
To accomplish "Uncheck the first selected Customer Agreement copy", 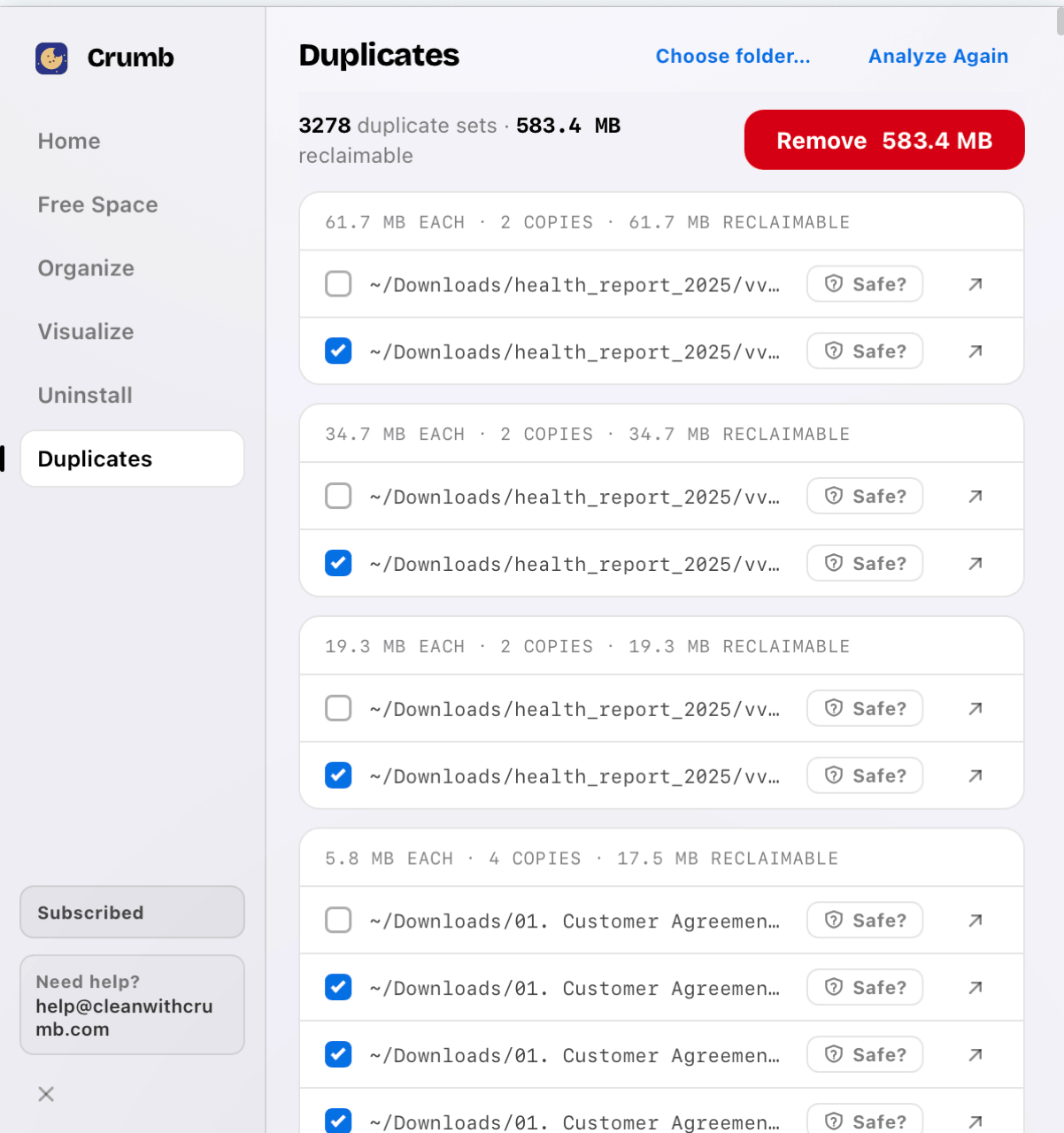I will (x=338, y=988).
